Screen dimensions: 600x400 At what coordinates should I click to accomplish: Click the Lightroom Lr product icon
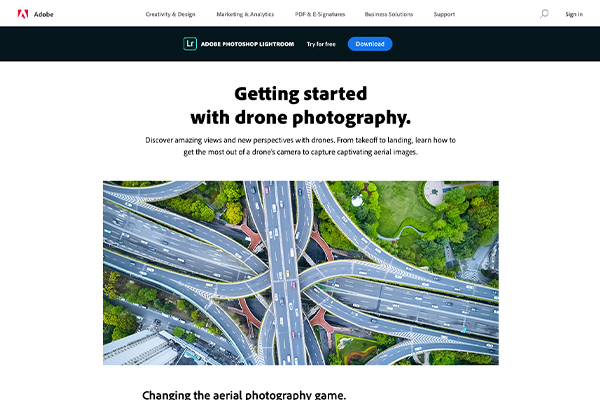coord(190,44)
